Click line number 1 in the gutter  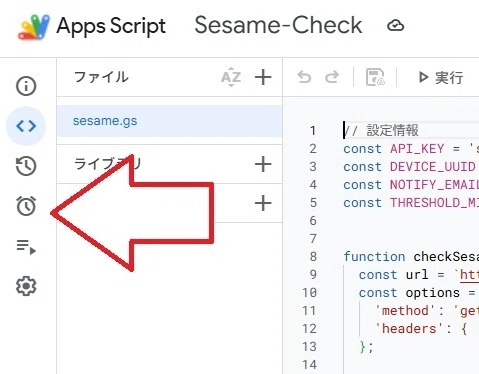[x=313, y=131]
